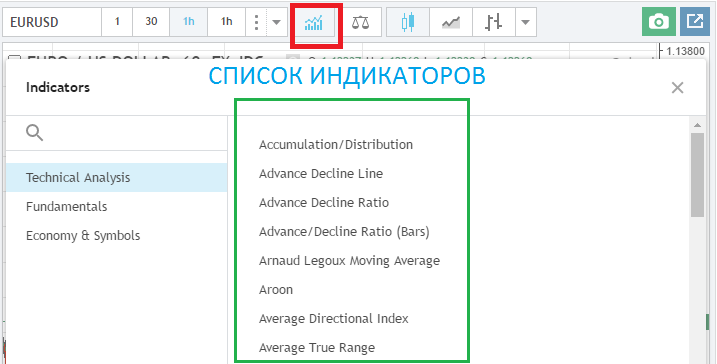Select the Candlestick chart style
Image resolution: width=717 pixels, height=364 pixels.
(408, 22)
